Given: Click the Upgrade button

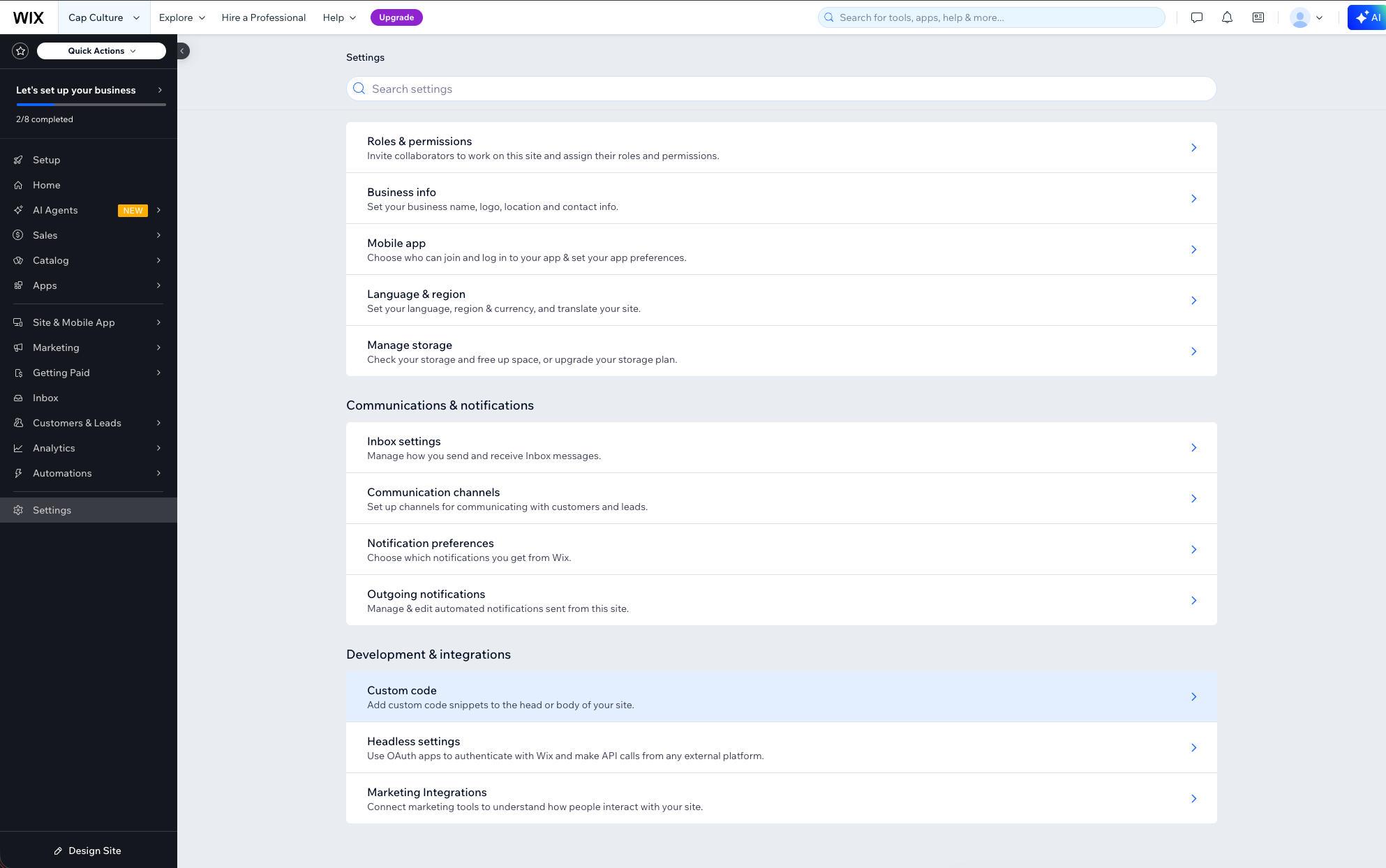Looking at the screenshot, I should pos(396,17).
